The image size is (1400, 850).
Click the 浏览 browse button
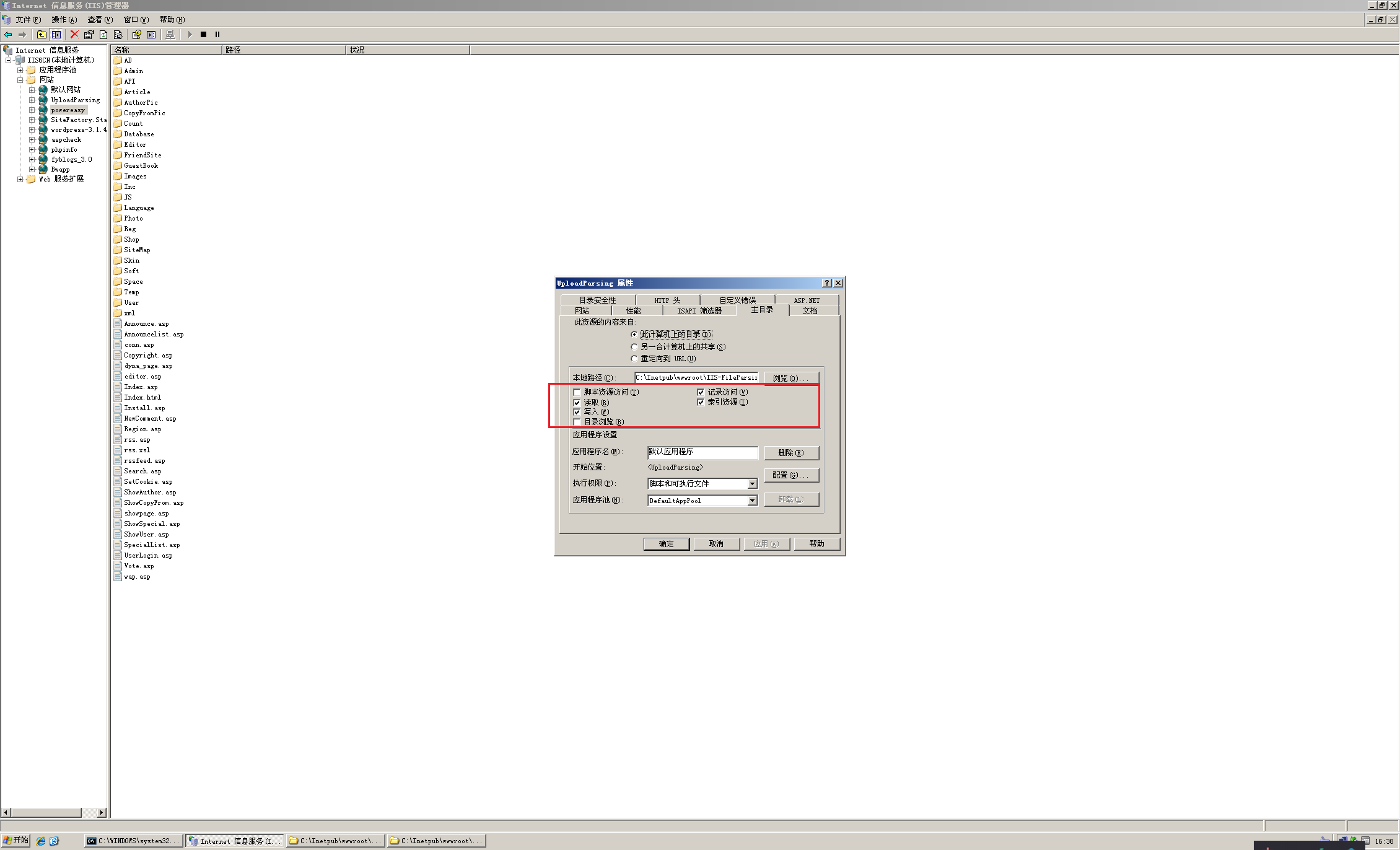(791, 378)
